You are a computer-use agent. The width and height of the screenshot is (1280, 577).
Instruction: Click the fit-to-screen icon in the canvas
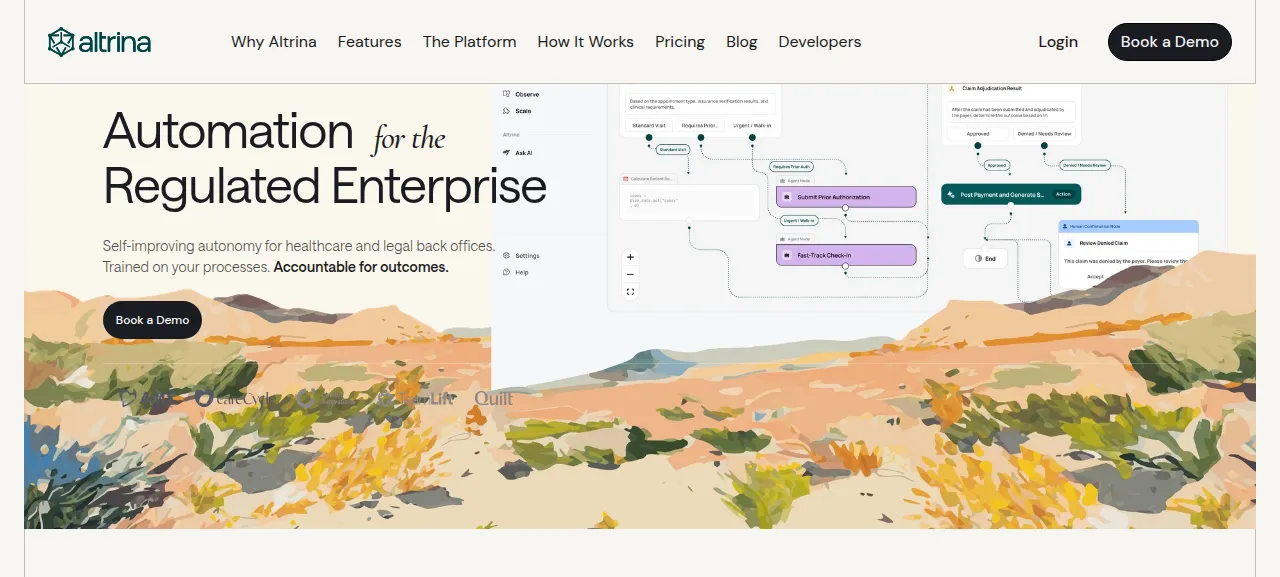(630, 292)
